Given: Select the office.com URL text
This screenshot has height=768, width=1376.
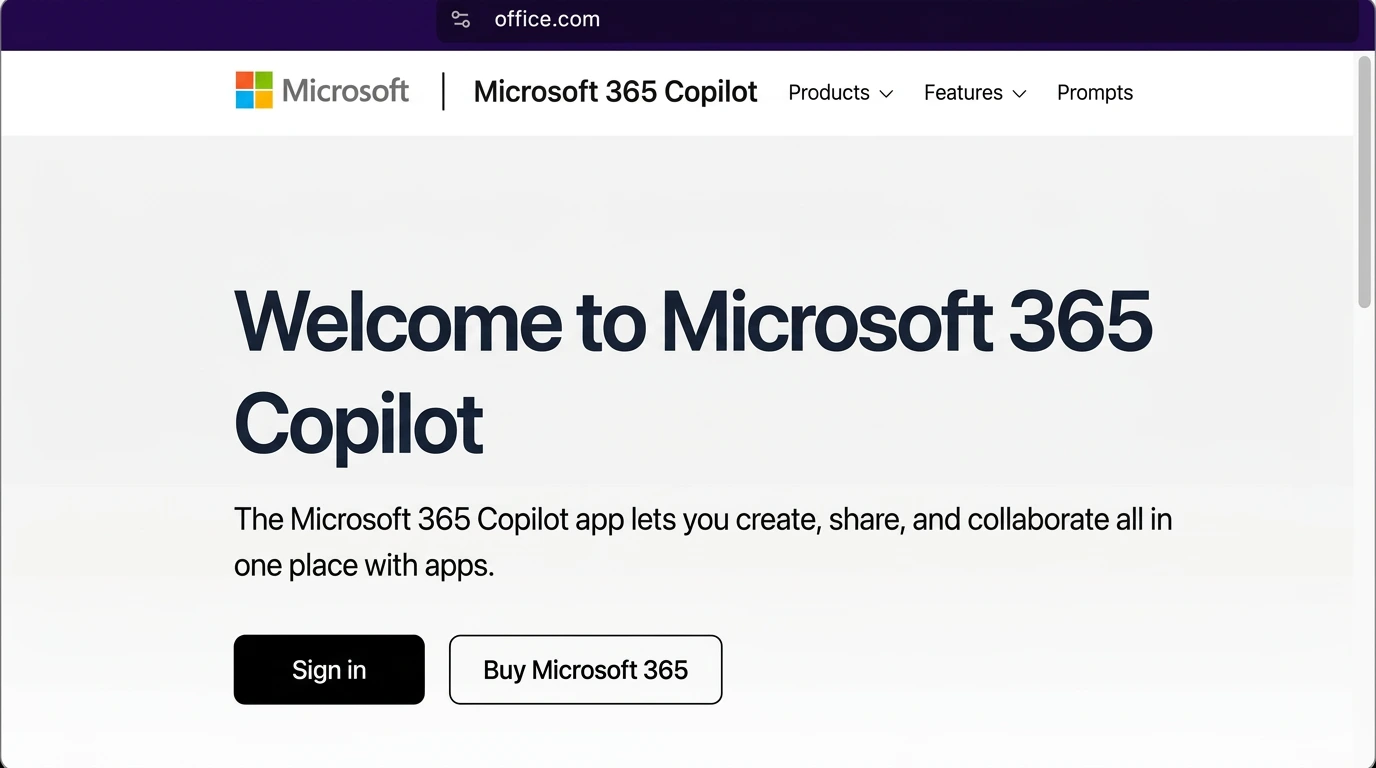Looking at the screenshot, I should [x=547, y=19].
